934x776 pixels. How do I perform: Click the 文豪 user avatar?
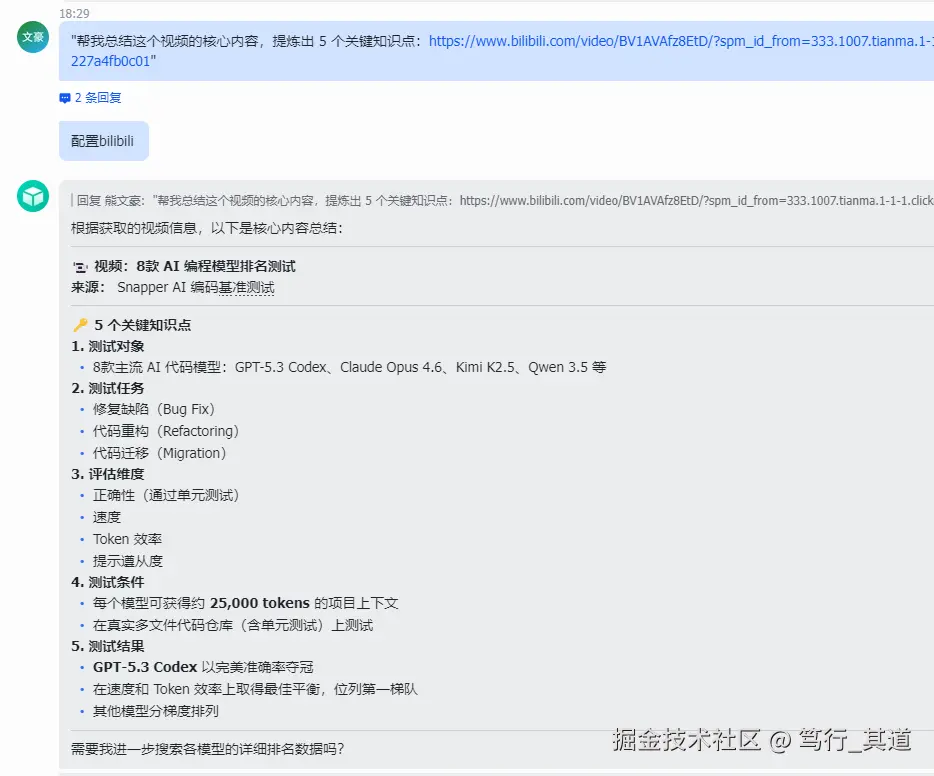32,37
